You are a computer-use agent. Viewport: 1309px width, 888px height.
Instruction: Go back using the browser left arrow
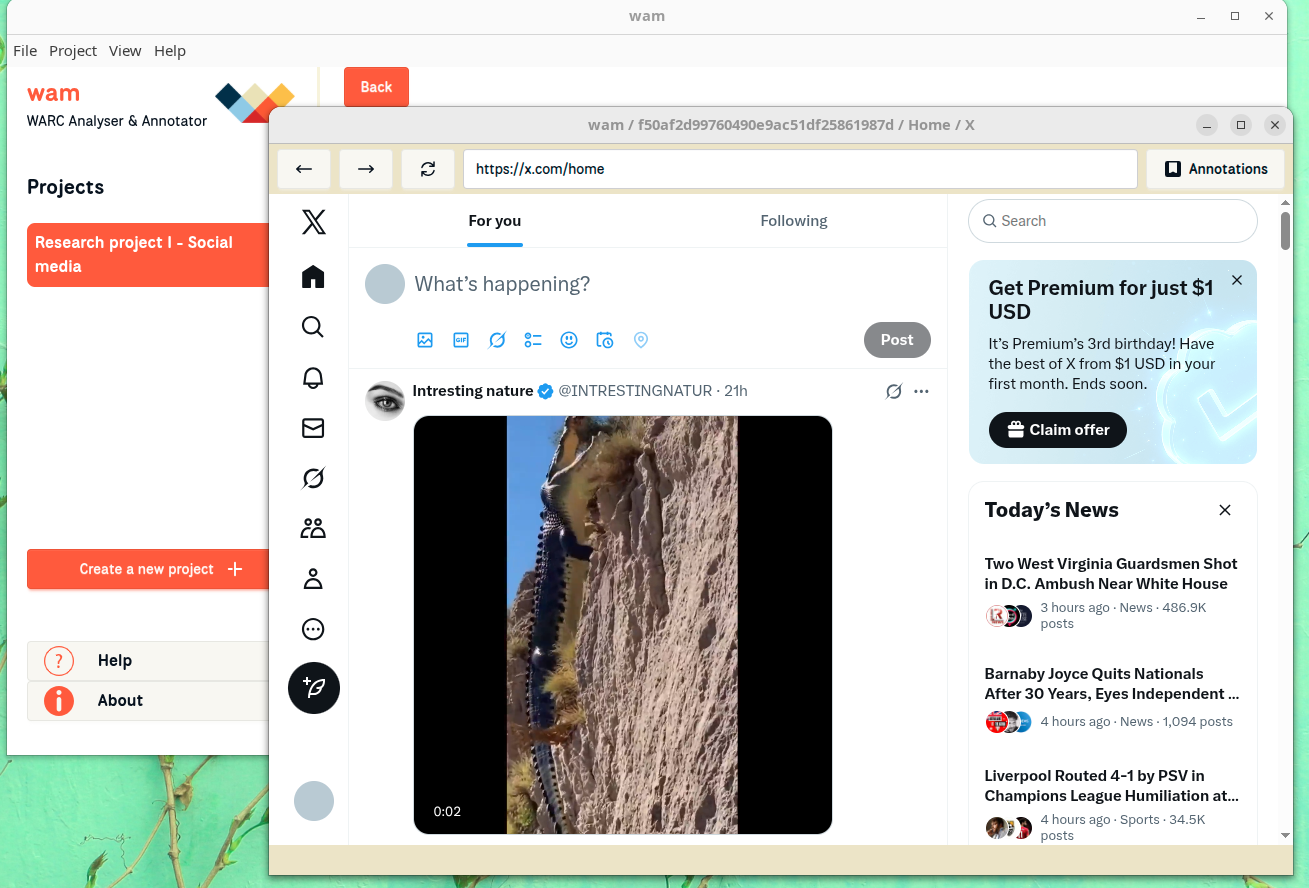coord(304,169)
